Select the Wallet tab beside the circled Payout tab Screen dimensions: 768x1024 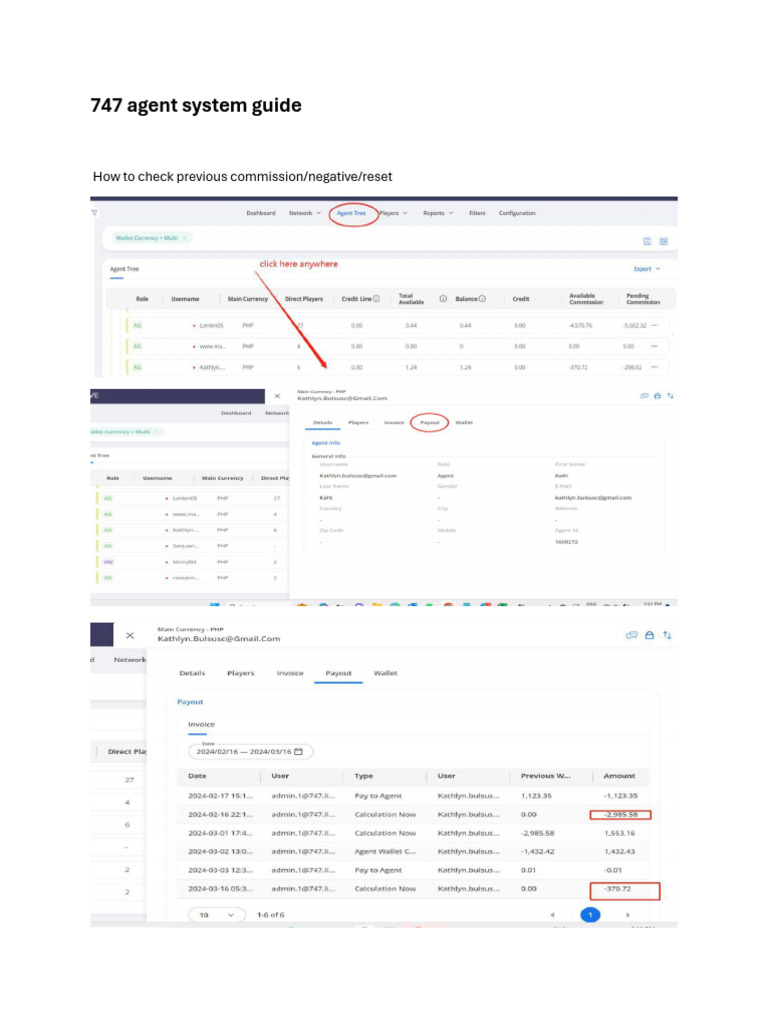(464, 423)
